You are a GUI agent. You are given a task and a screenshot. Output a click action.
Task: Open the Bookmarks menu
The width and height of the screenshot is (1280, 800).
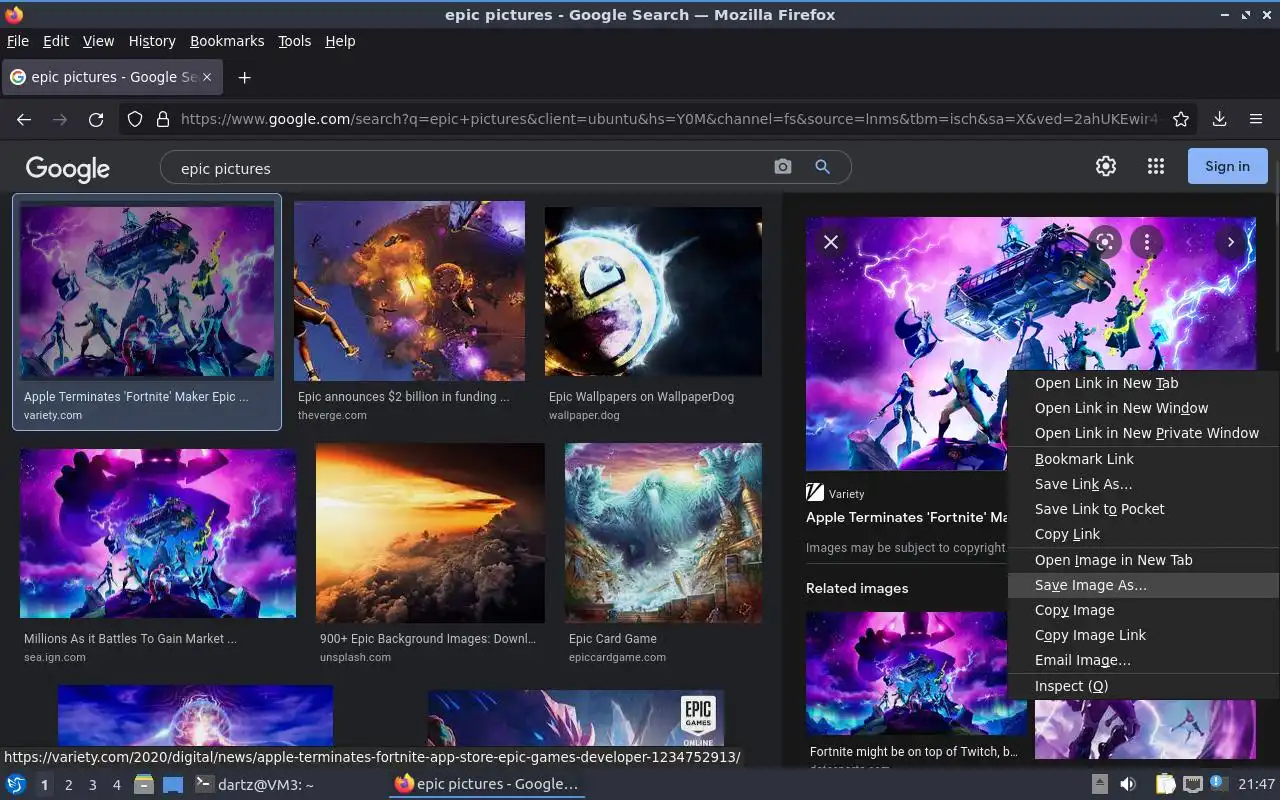(x=227, y=41)
